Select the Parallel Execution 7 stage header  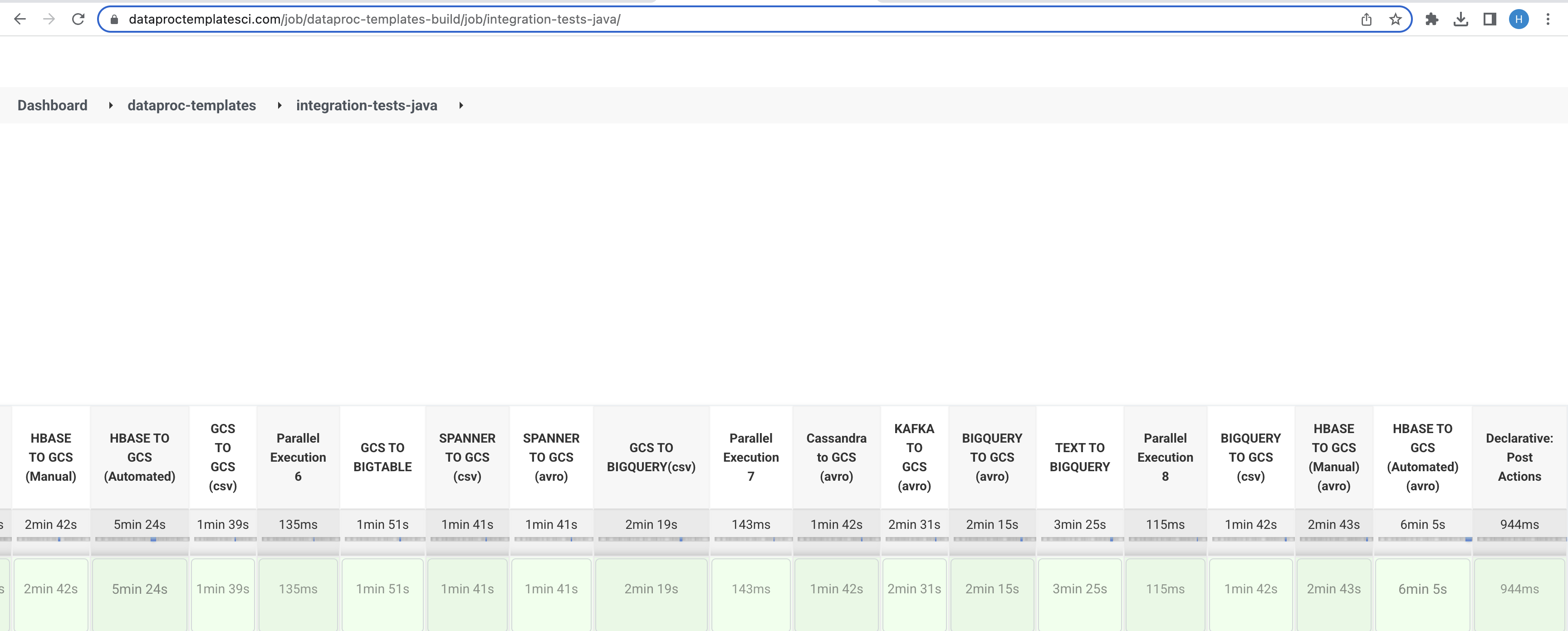coord(751,457)
